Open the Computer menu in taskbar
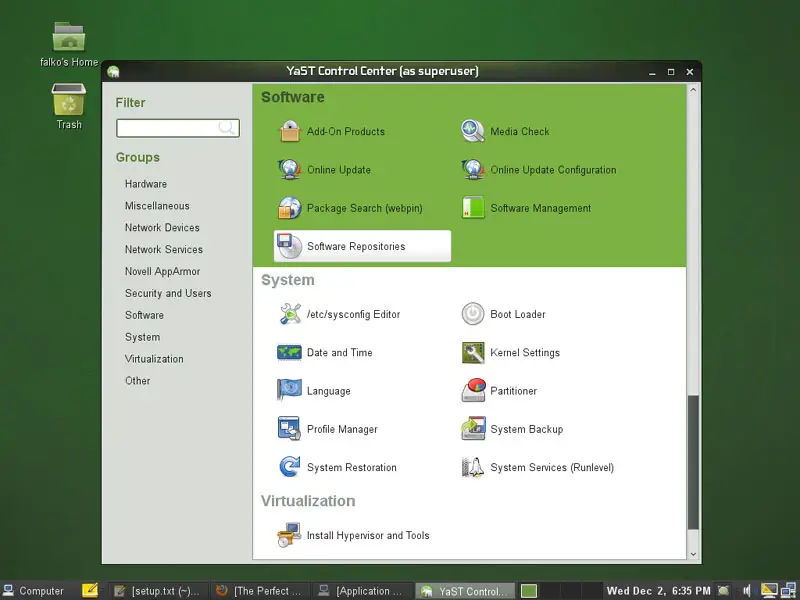 (34, 591)
